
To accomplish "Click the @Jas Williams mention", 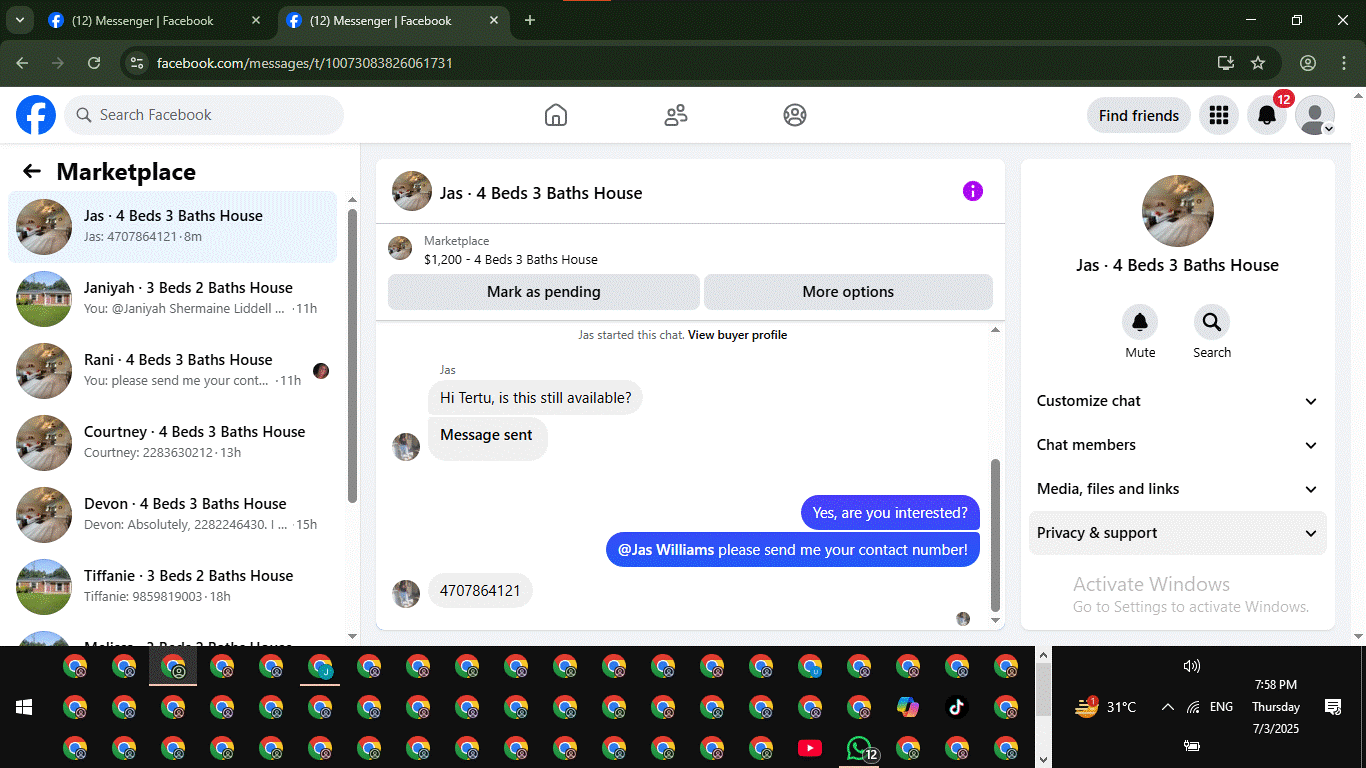I will 666,549.
